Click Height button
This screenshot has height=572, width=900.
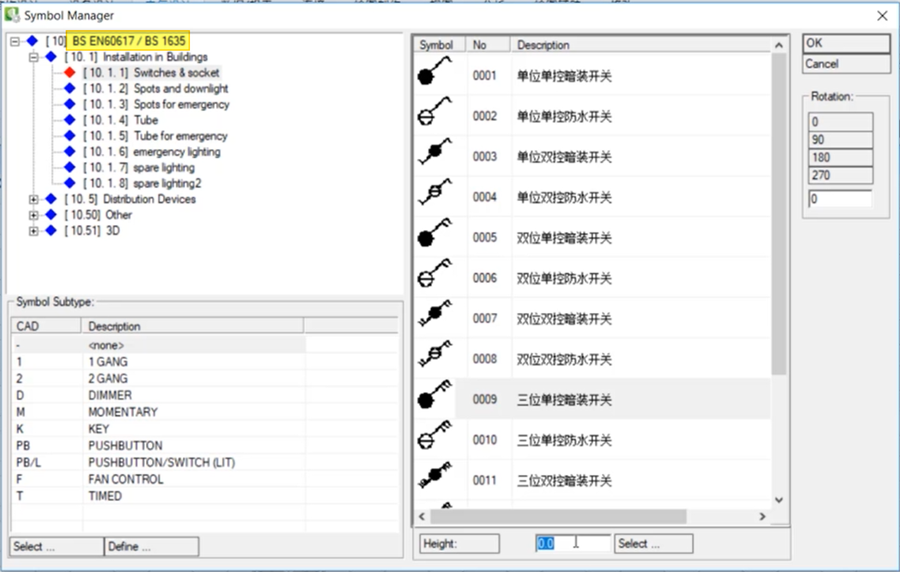coord(459,543)
